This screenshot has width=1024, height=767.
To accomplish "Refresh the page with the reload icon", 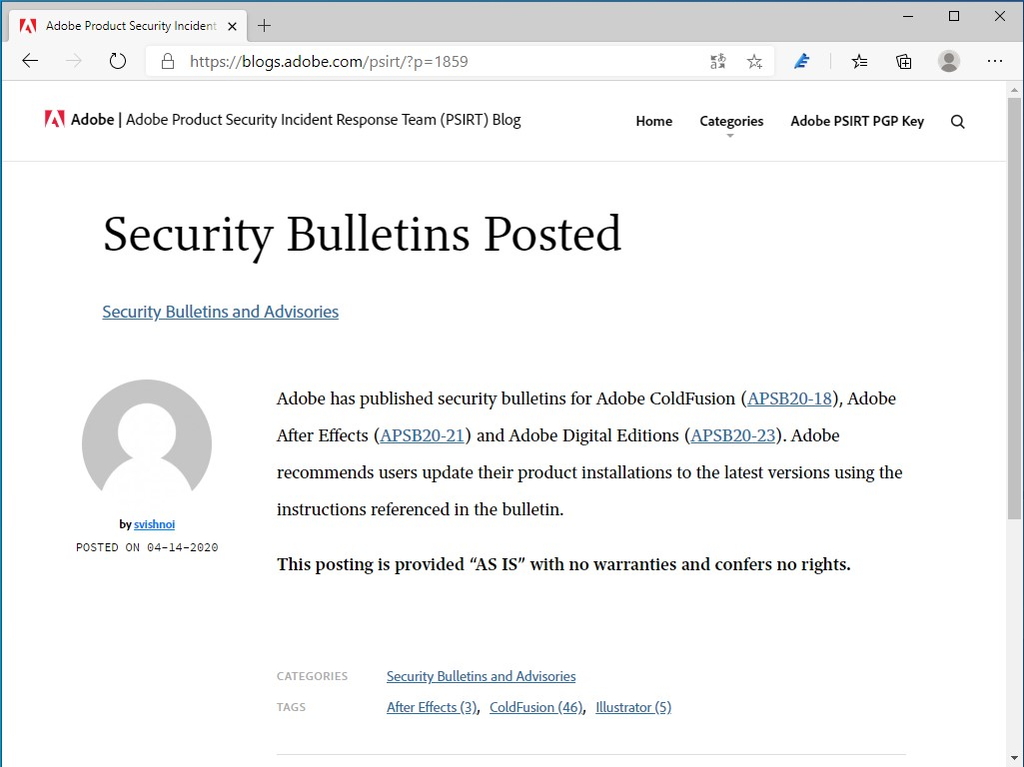I will 117,61.
